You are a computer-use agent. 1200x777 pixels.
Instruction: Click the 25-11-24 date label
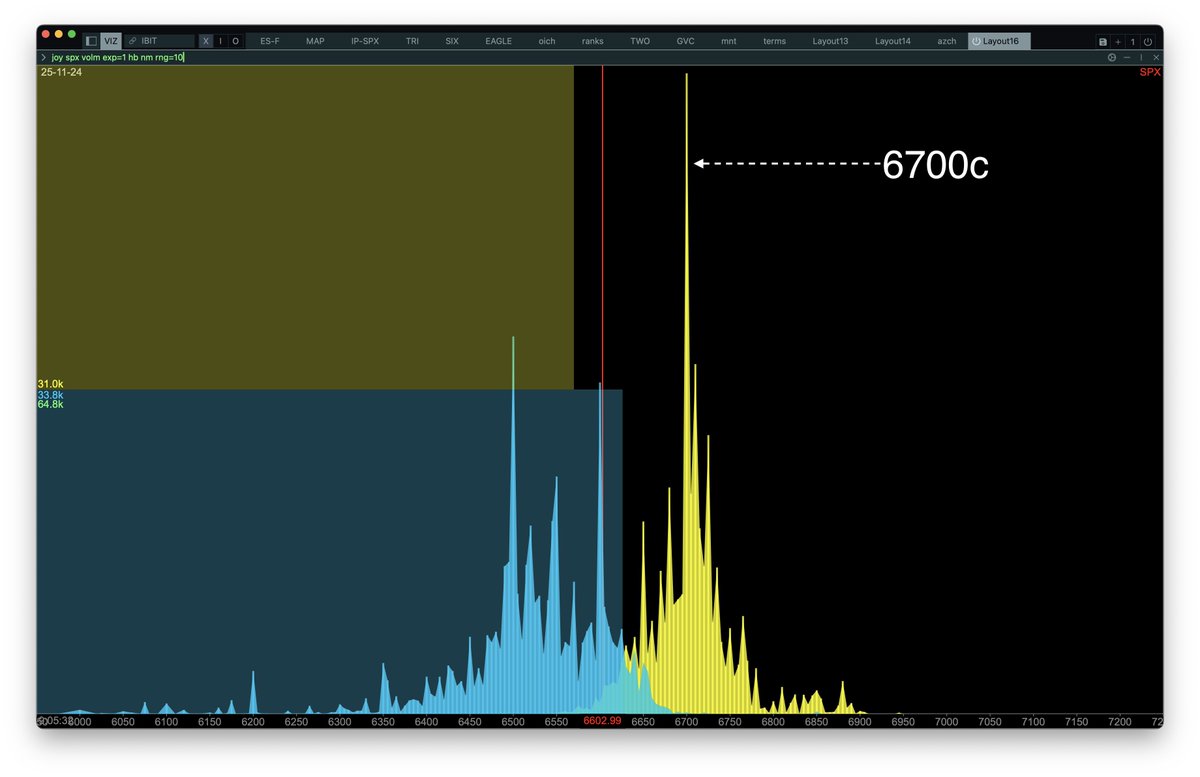62,72
